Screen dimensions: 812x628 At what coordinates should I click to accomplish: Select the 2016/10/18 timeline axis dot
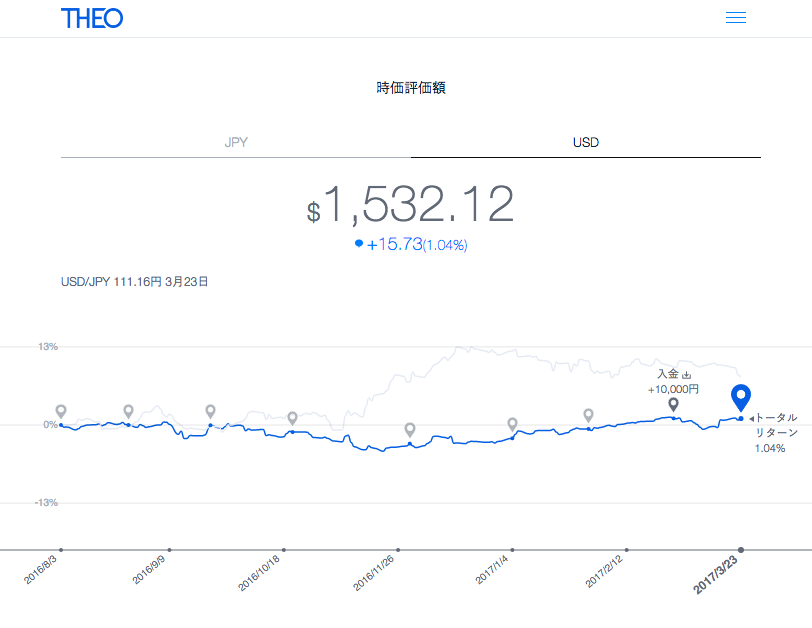(x=284, y=550)
